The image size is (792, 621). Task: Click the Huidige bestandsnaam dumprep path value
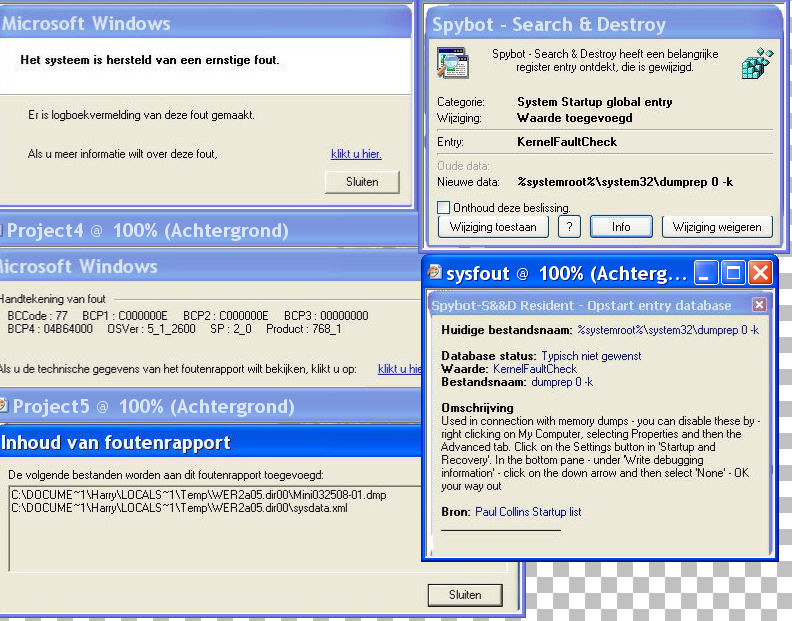click(668, 330)
